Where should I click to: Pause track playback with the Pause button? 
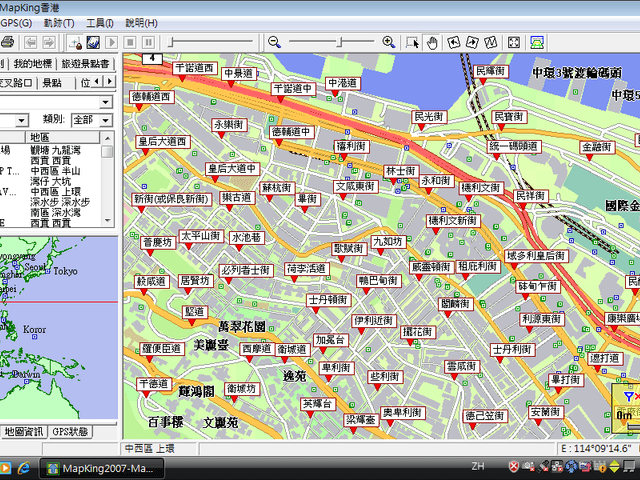148,42
